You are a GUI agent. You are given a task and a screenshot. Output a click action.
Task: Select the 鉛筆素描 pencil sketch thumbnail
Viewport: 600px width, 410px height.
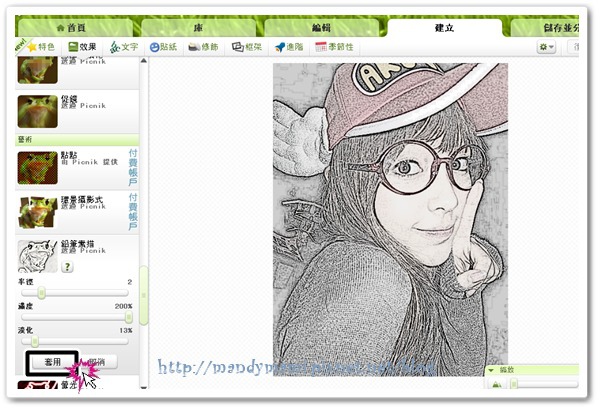(38, 256)
